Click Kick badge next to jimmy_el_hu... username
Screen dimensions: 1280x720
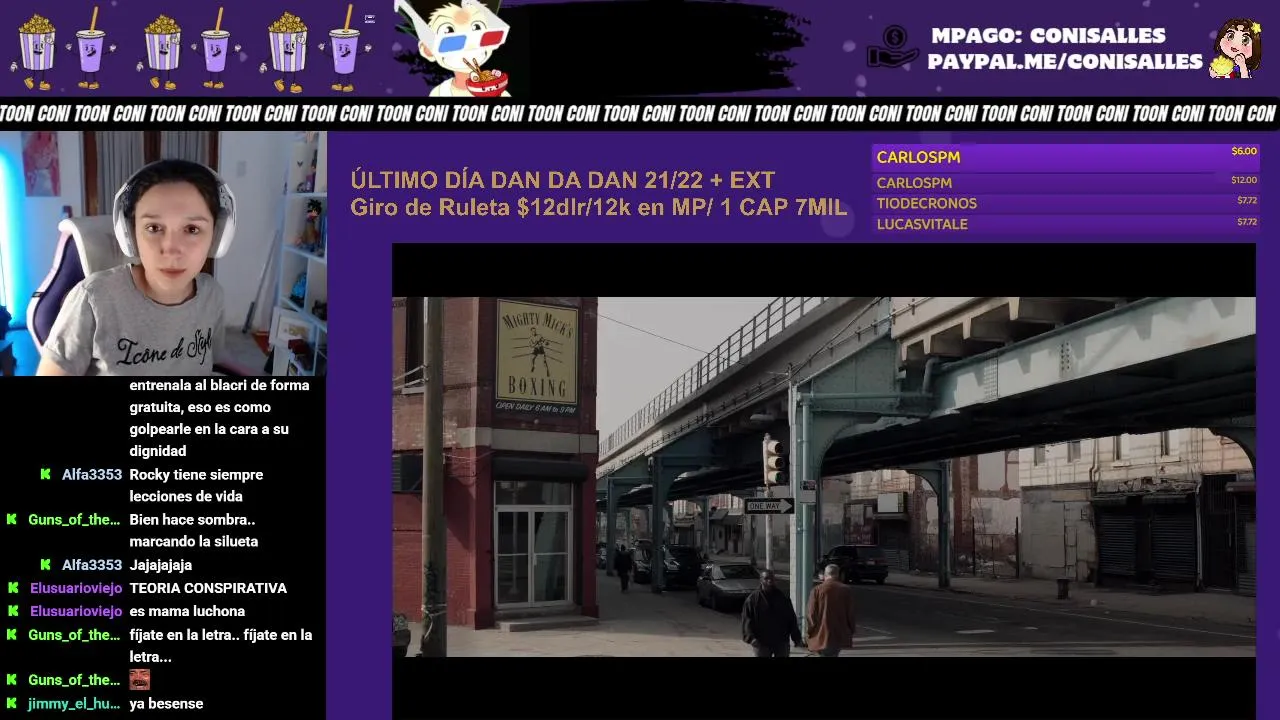point(12,704)
